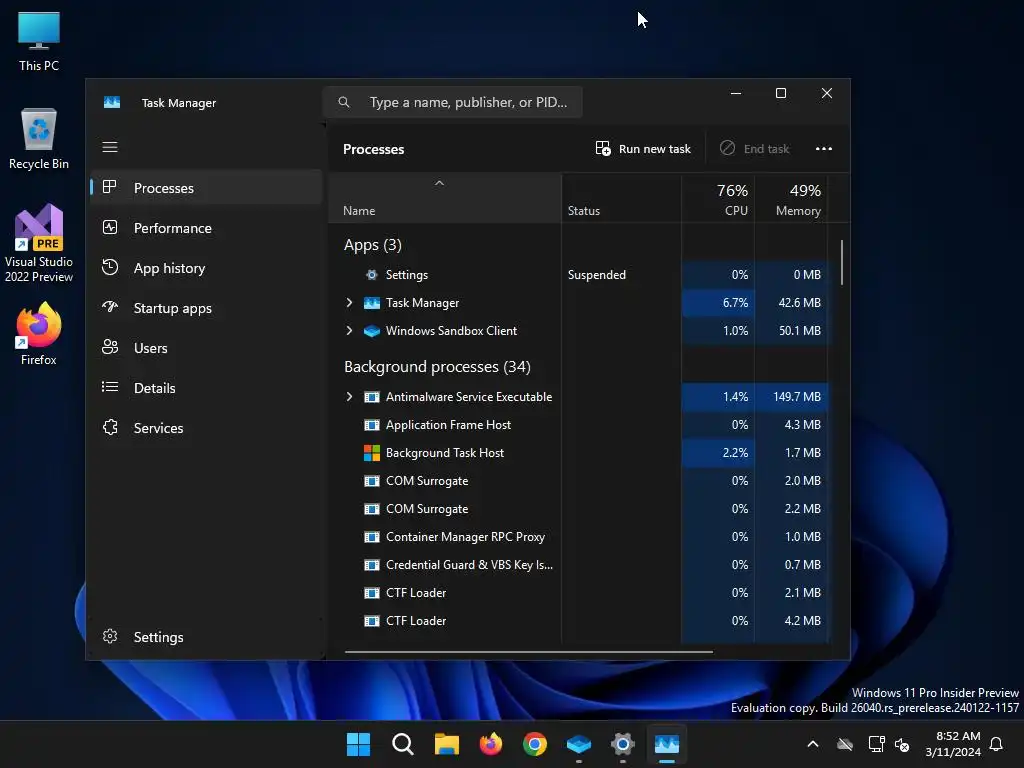Screen dimensions: 1024x768
Task: Click the Details list icon in the sidebar
Action: [x=110, y=387]
